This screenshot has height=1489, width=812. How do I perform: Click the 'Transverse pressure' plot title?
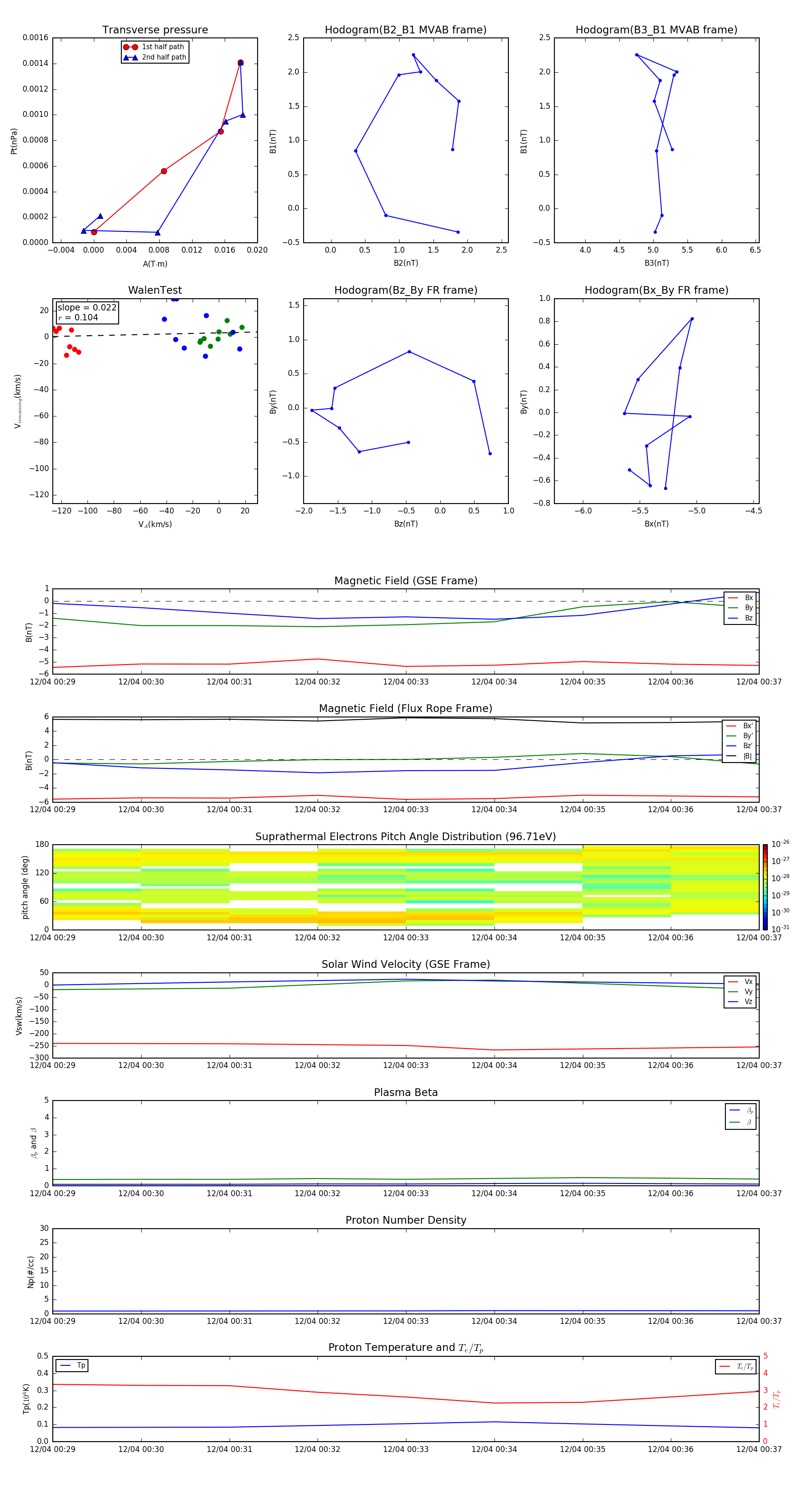coord(155,29)
